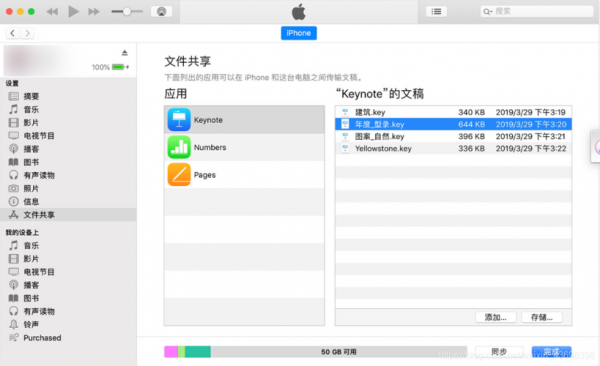600x366 pixels.
Task: Open 影片 under 设置
Action: coord(68,123)
